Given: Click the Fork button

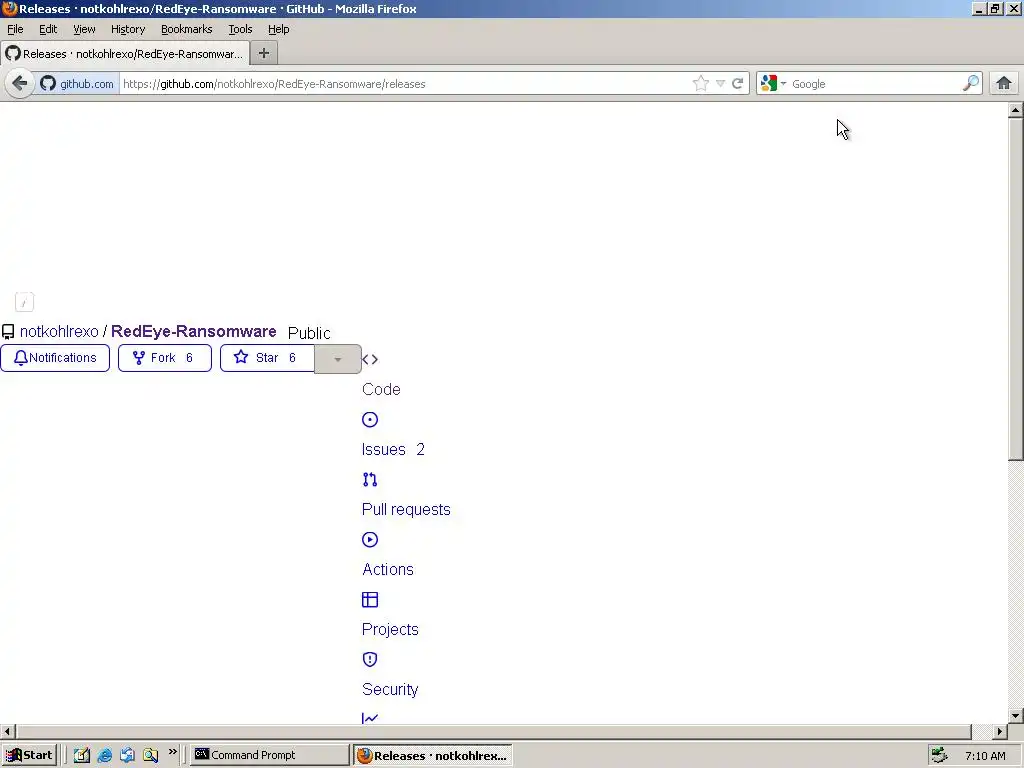Looking at the screenshot, I should [x=165, y=358].
